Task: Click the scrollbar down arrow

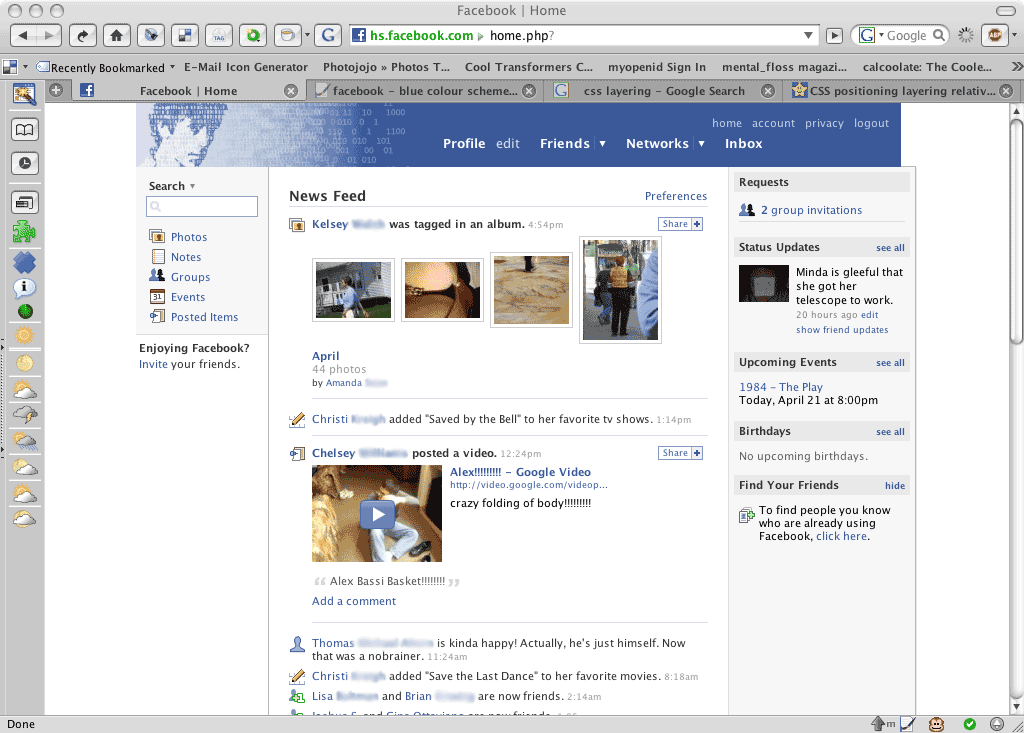Action: point(1016,707)
